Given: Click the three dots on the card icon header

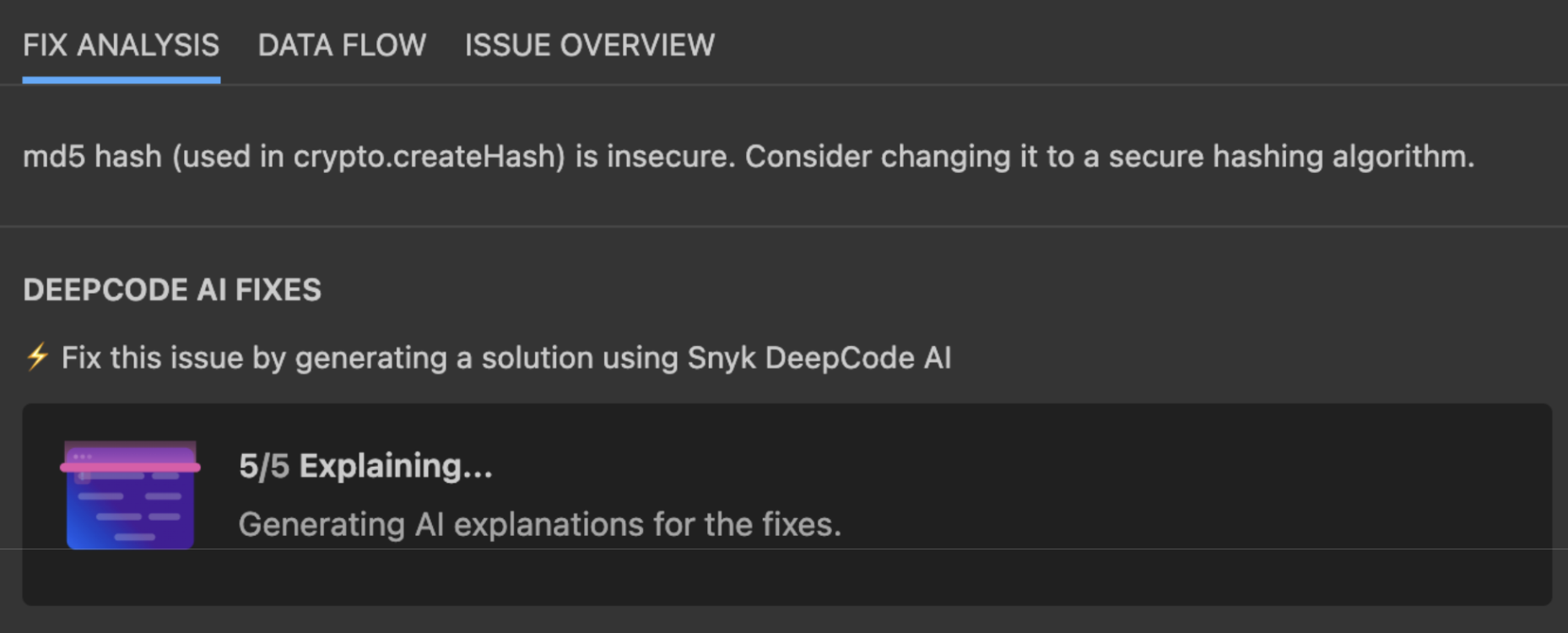Looking at the screenshot, I should (83, 456).
